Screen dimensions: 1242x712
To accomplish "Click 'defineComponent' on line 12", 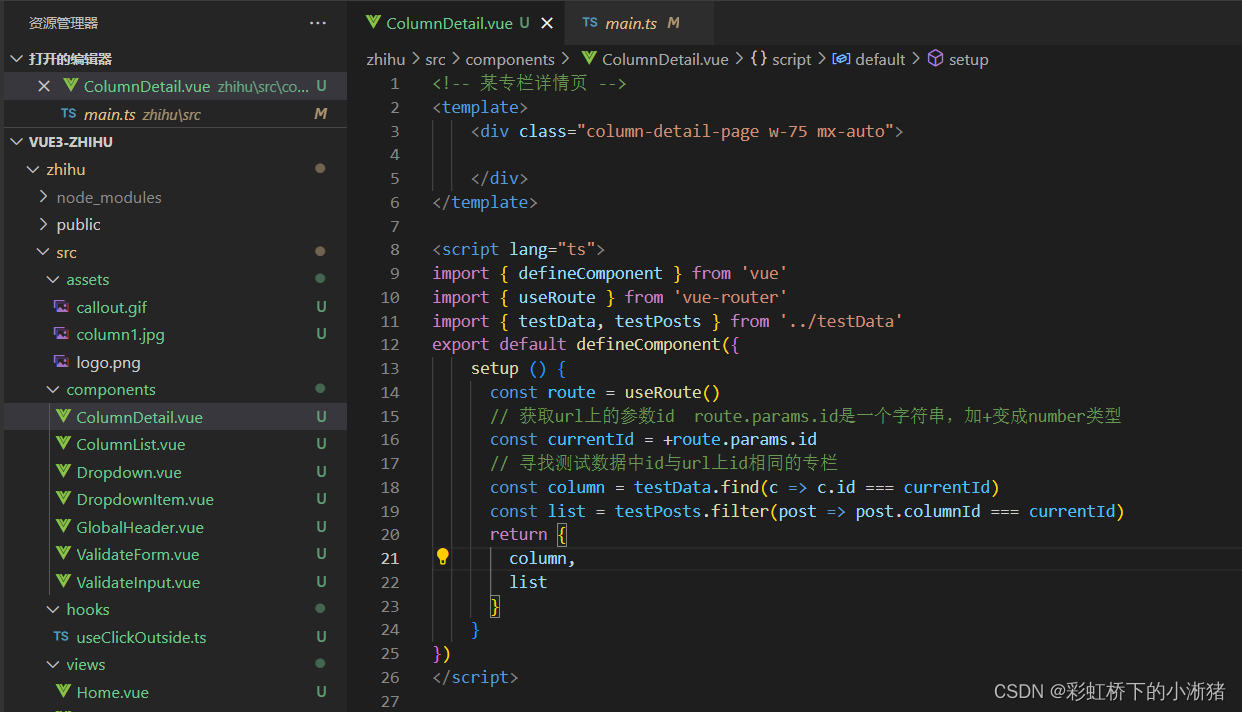I will point(648,345).
